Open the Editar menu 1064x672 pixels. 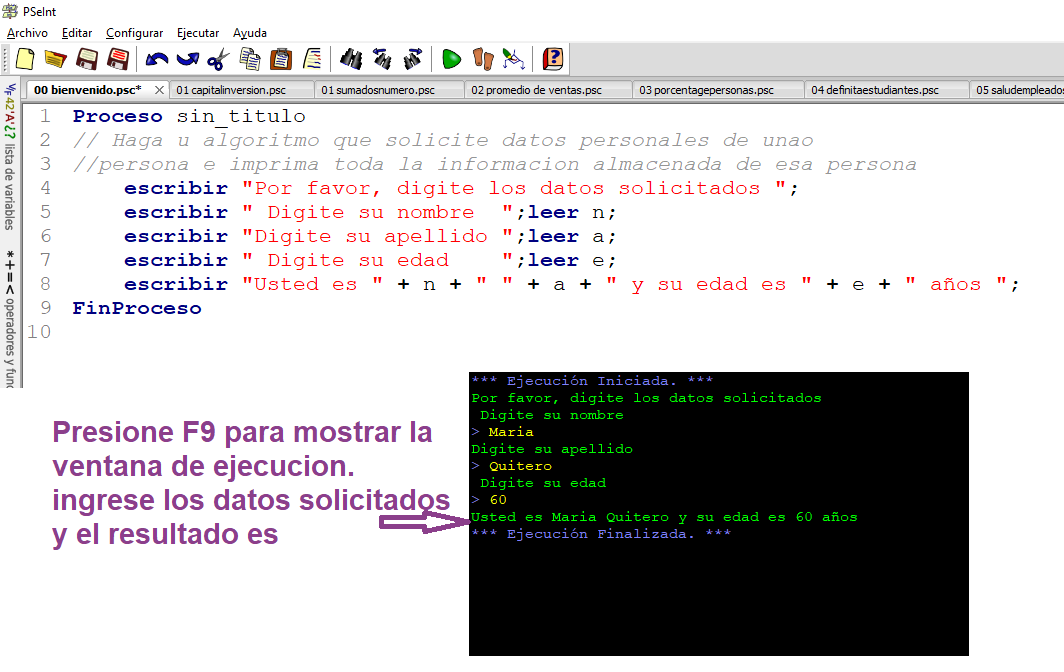77,33
